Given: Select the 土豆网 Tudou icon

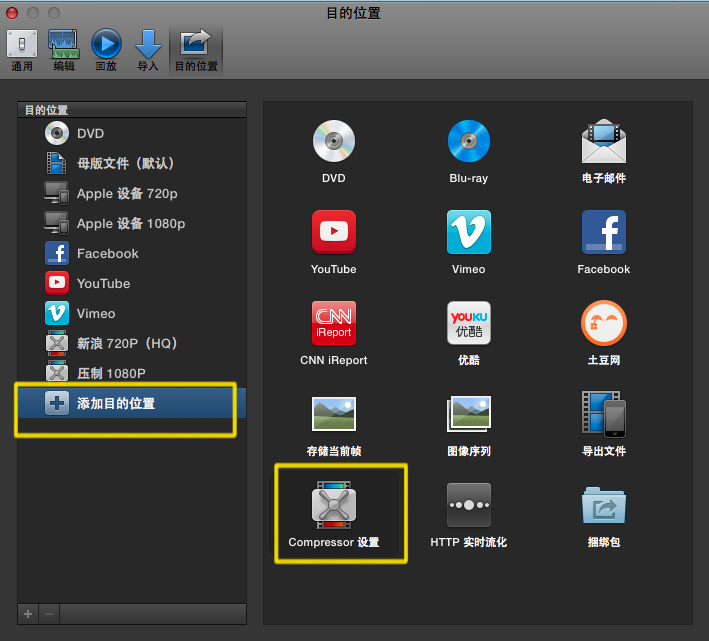Looking at the screenshot, I should click(x=603, y=323).
